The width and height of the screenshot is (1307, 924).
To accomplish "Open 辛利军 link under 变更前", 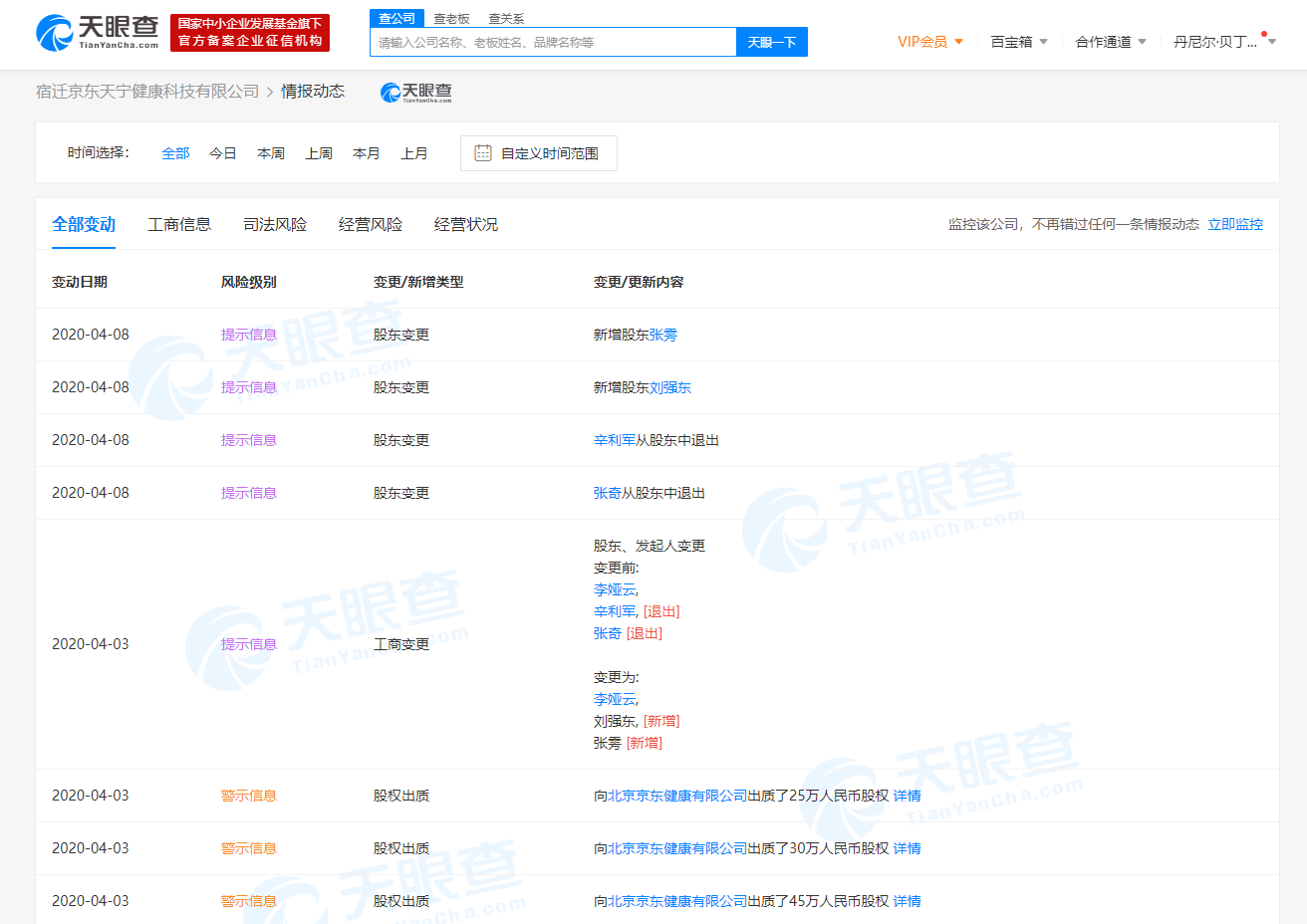I will pos(615,611).
